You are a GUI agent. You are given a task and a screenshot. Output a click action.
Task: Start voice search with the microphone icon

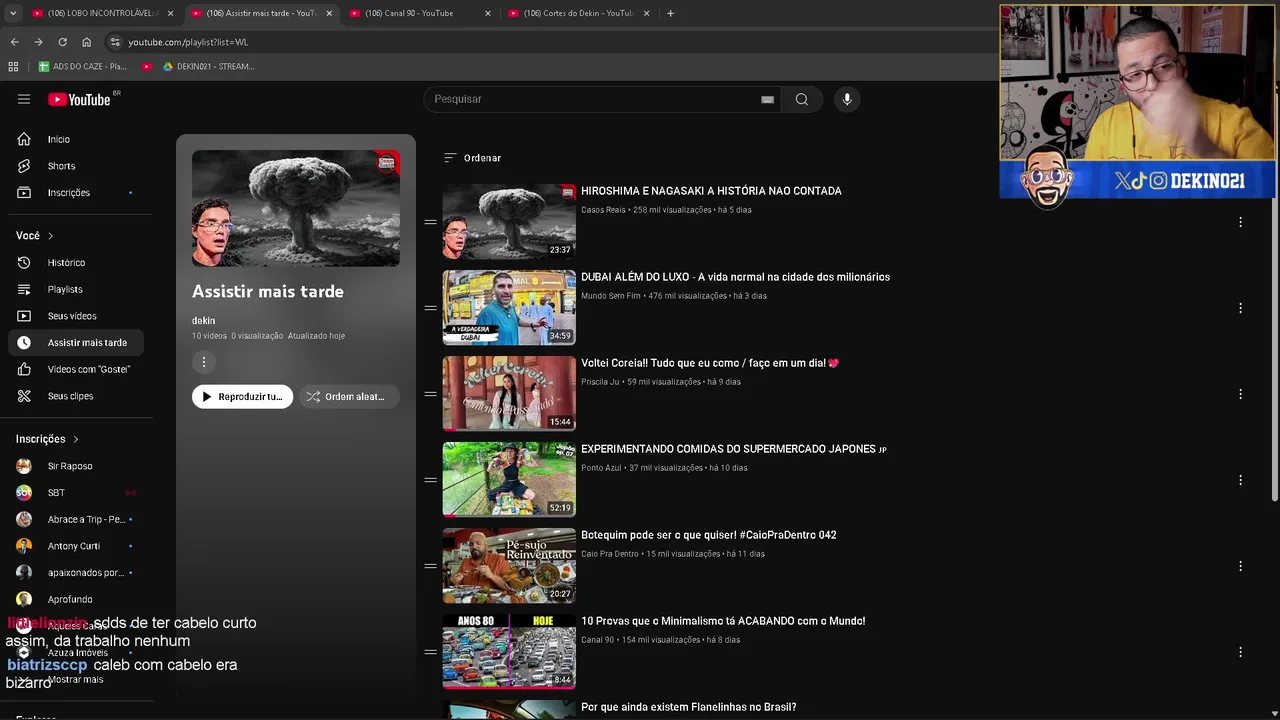point(847,99)
